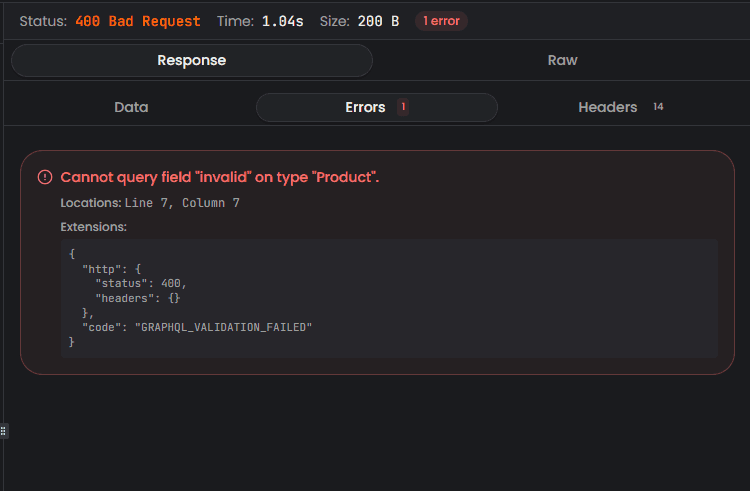This screenshot has height=491, width=750.
Task: Switch to the Response tab
Action: pyautogui.click(x=192, y=60)
